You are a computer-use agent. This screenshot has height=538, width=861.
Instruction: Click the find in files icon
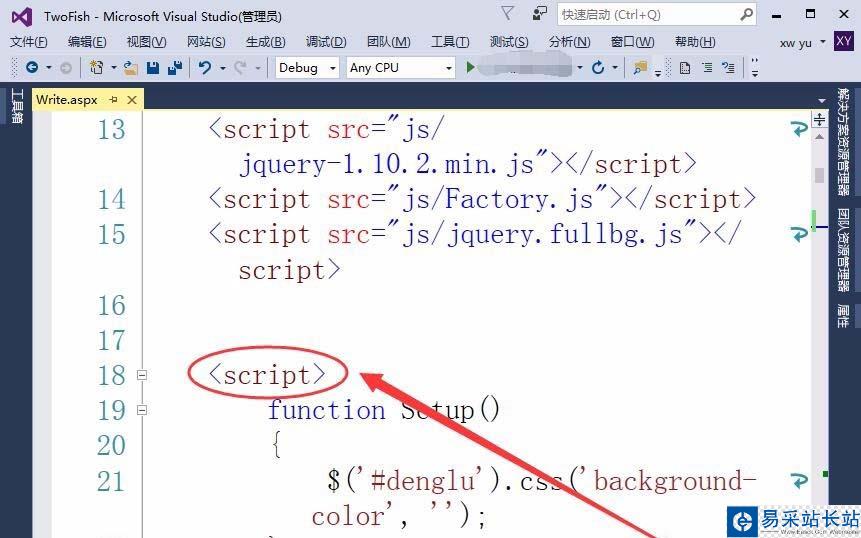point(639,68)
